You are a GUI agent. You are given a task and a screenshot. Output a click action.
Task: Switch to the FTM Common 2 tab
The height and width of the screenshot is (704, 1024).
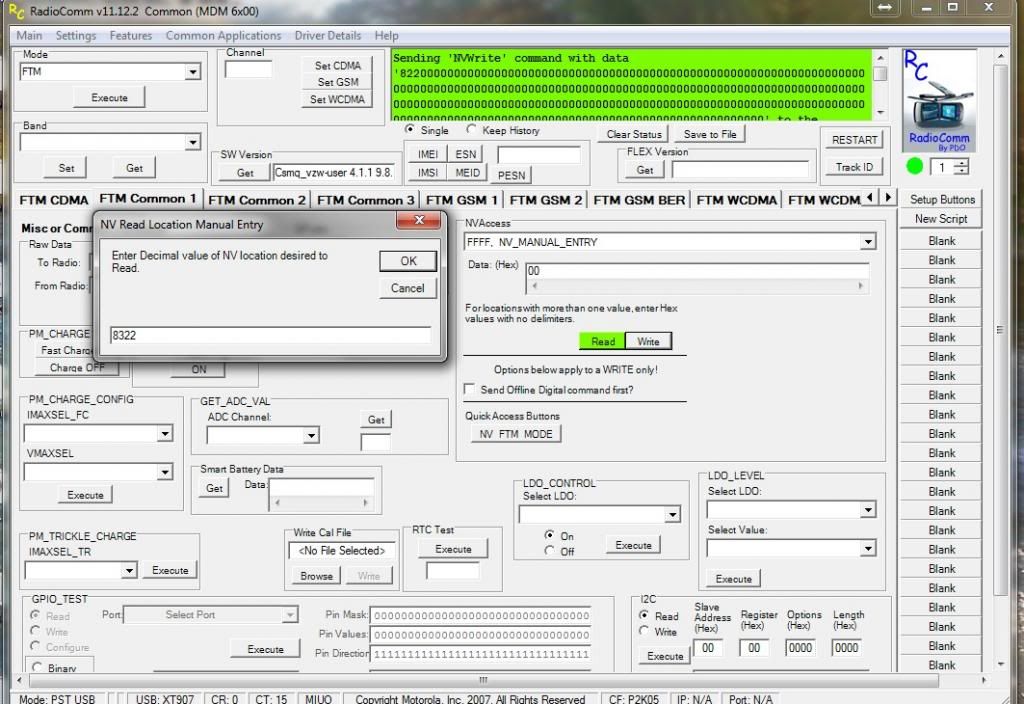pos(257,200)
